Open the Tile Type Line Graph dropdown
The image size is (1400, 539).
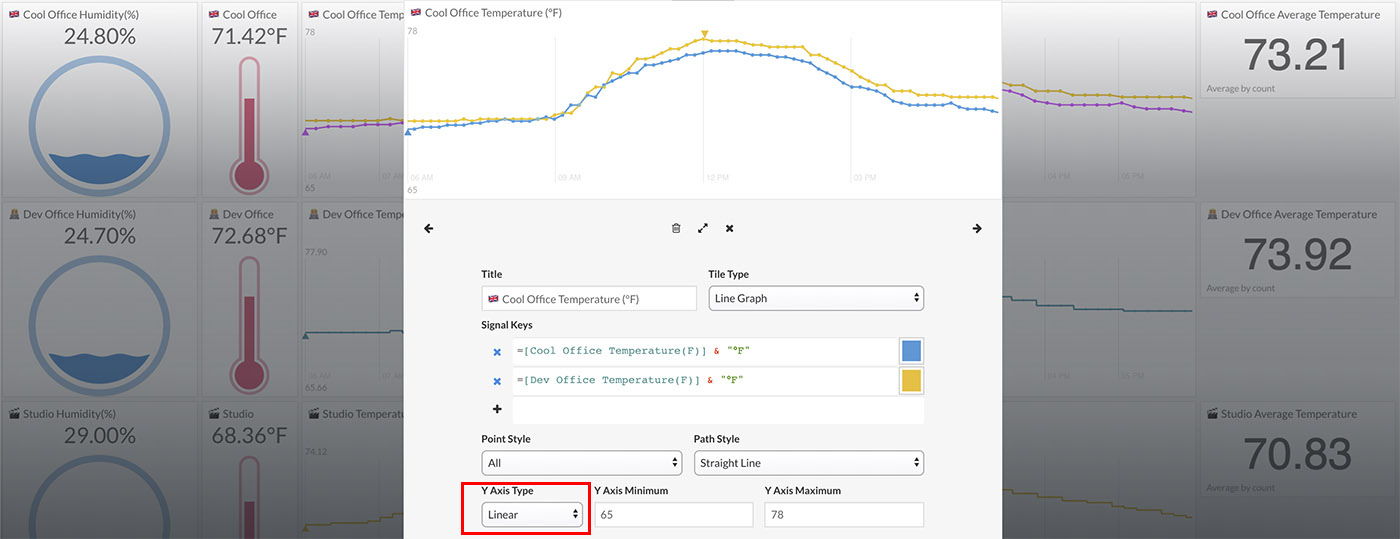(x=815, y=299)
